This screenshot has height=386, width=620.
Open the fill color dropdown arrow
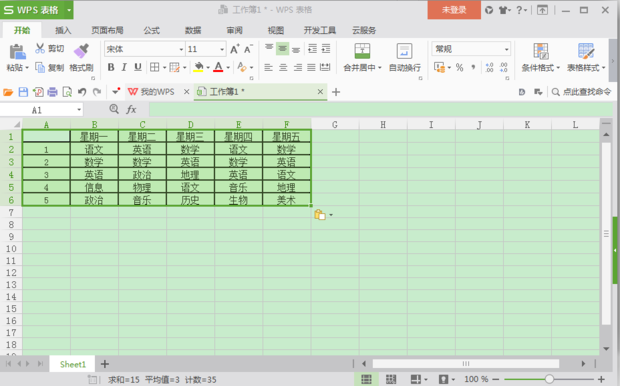click(208, 68)
